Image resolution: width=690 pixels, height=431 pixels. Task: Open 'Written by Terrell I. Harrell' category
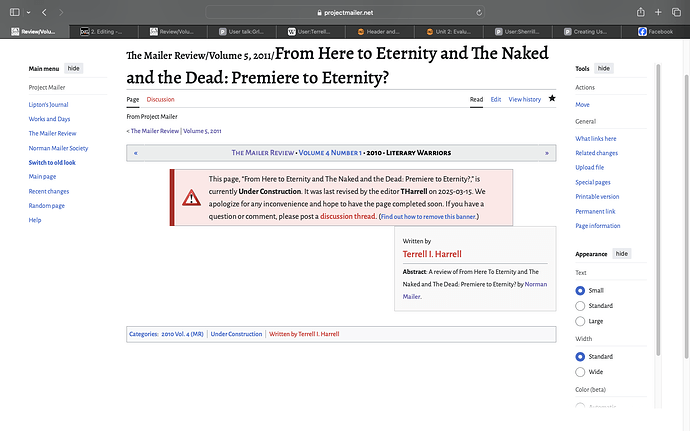pyautogui.click(x=304, y=334)
